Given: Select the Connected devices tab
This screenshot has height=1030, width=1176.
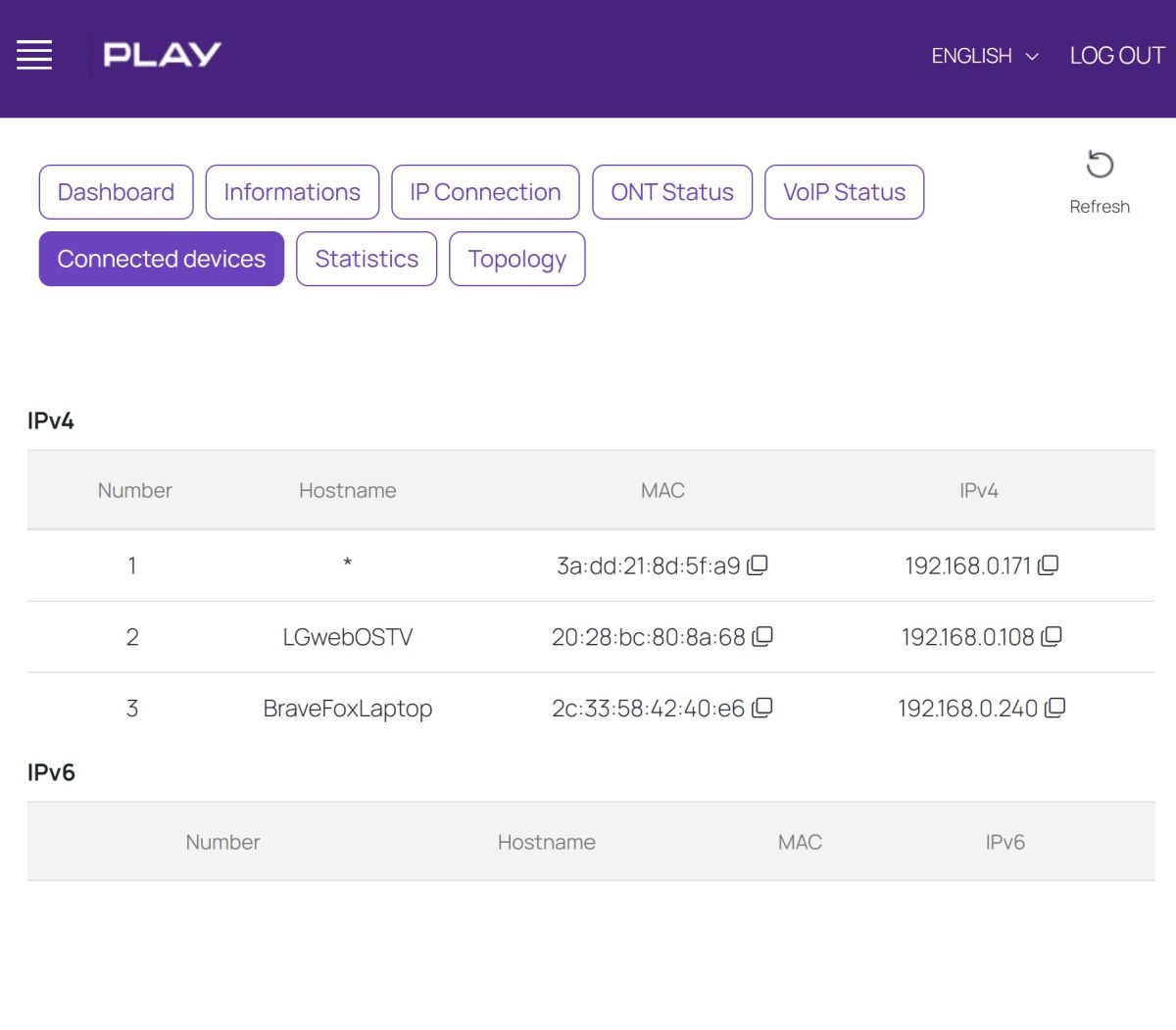Looking at the screenshot, I should pyautogui.click(x=162, y=259).
